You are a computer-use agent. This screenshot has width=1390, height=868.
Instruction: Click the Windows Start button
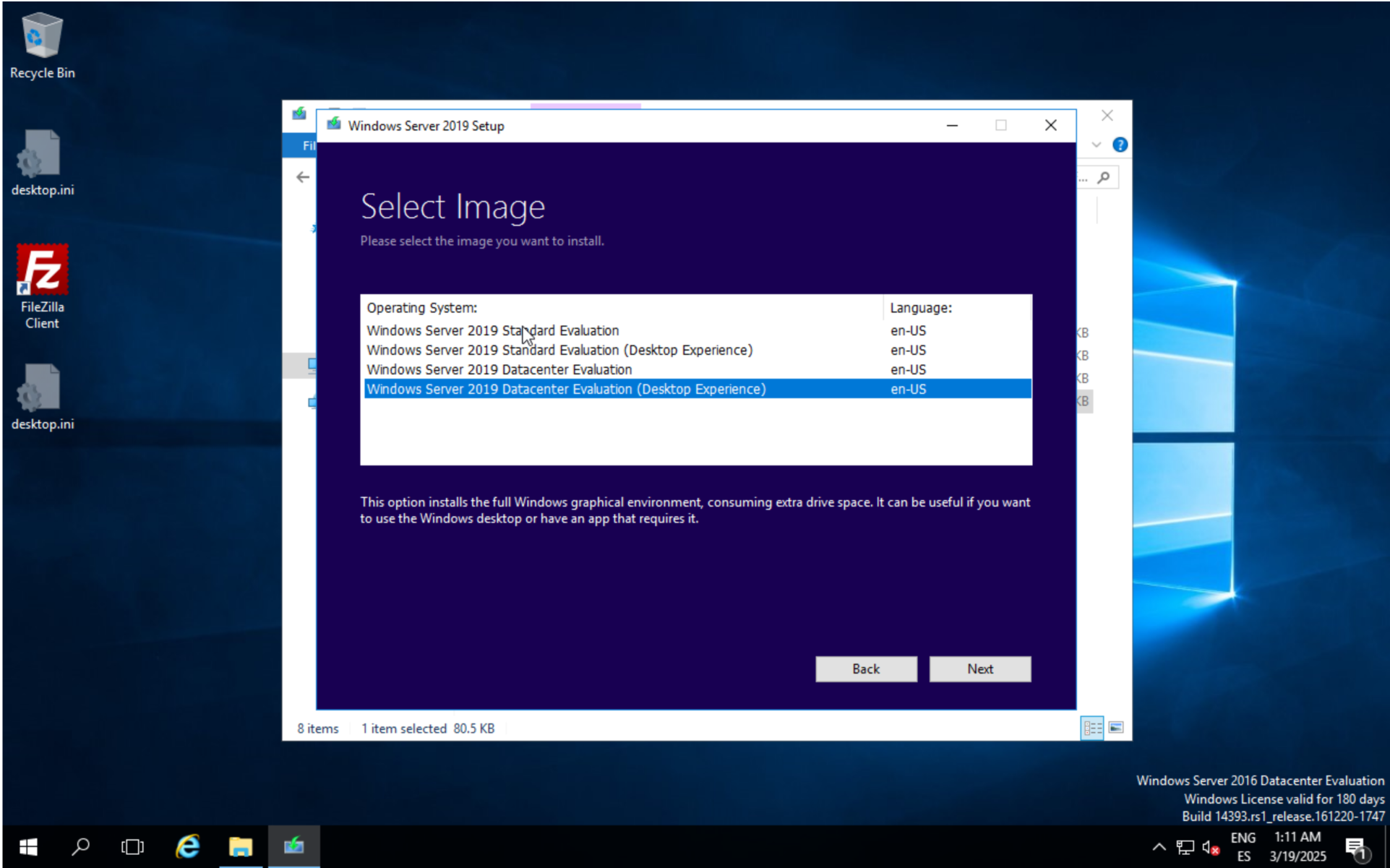click(27, 846)
